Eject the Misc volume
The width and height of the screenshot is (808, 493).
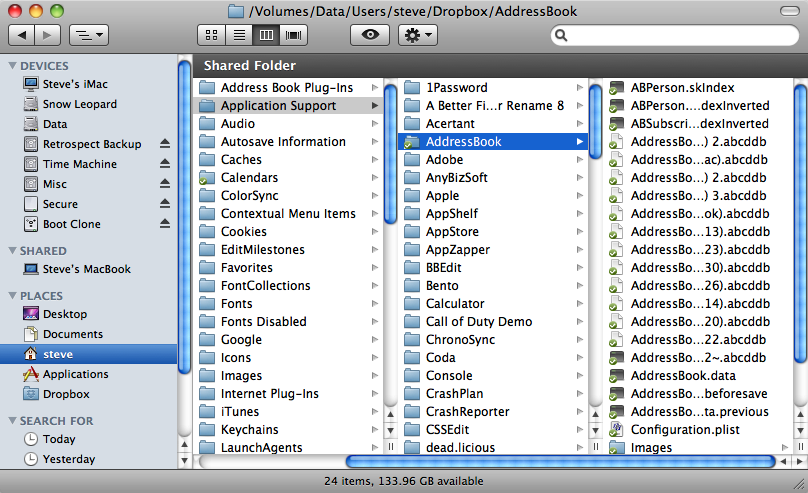pos(165,183)
